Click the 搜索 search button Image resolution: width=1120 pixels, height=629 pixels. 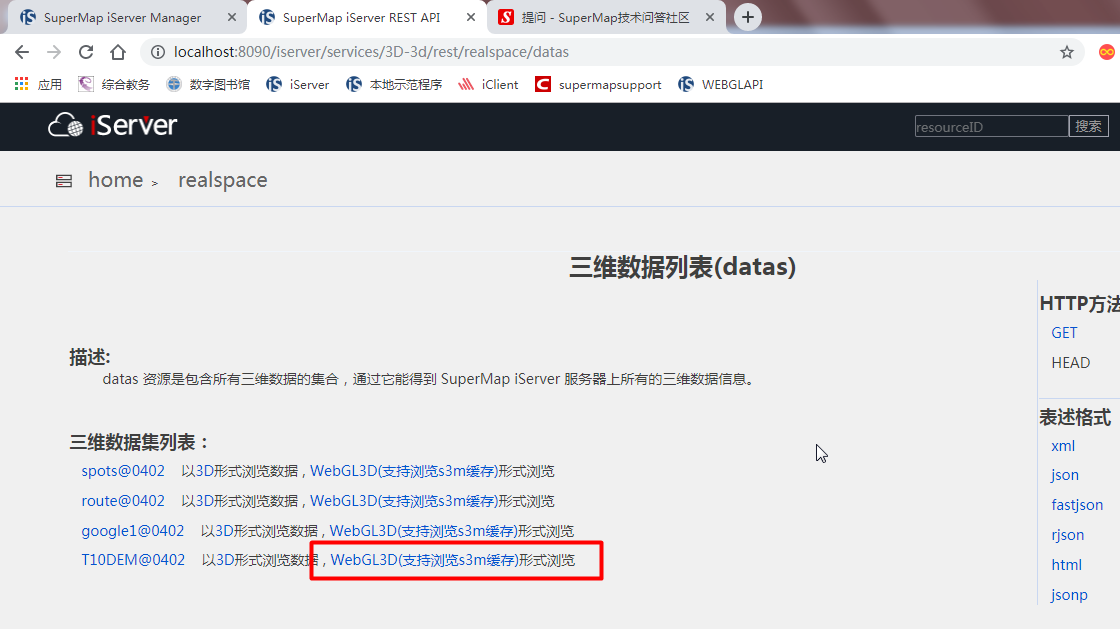(1089, 126)
